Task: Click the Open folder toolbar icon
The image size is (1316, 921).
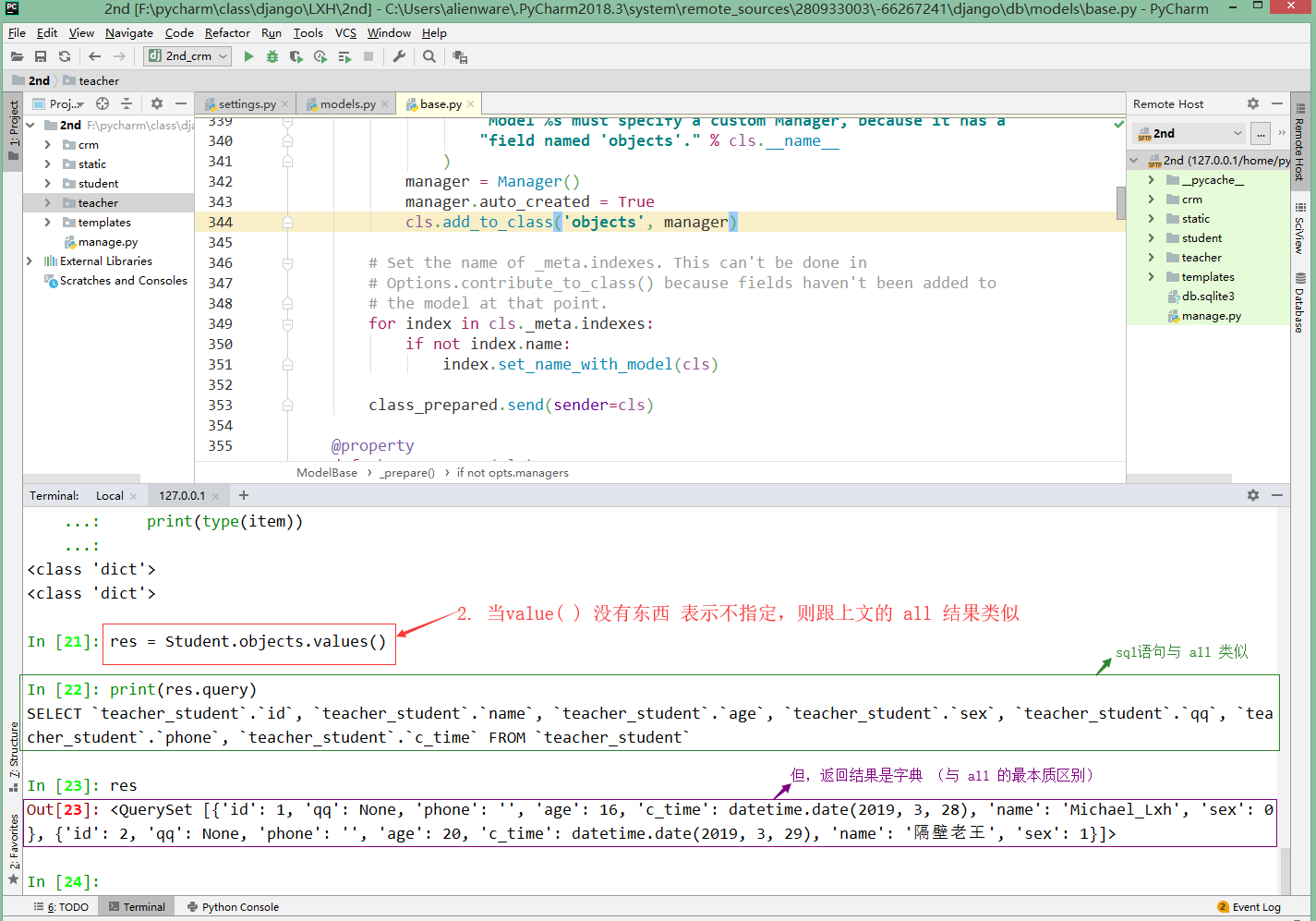Action: click(x=17, y=57)
